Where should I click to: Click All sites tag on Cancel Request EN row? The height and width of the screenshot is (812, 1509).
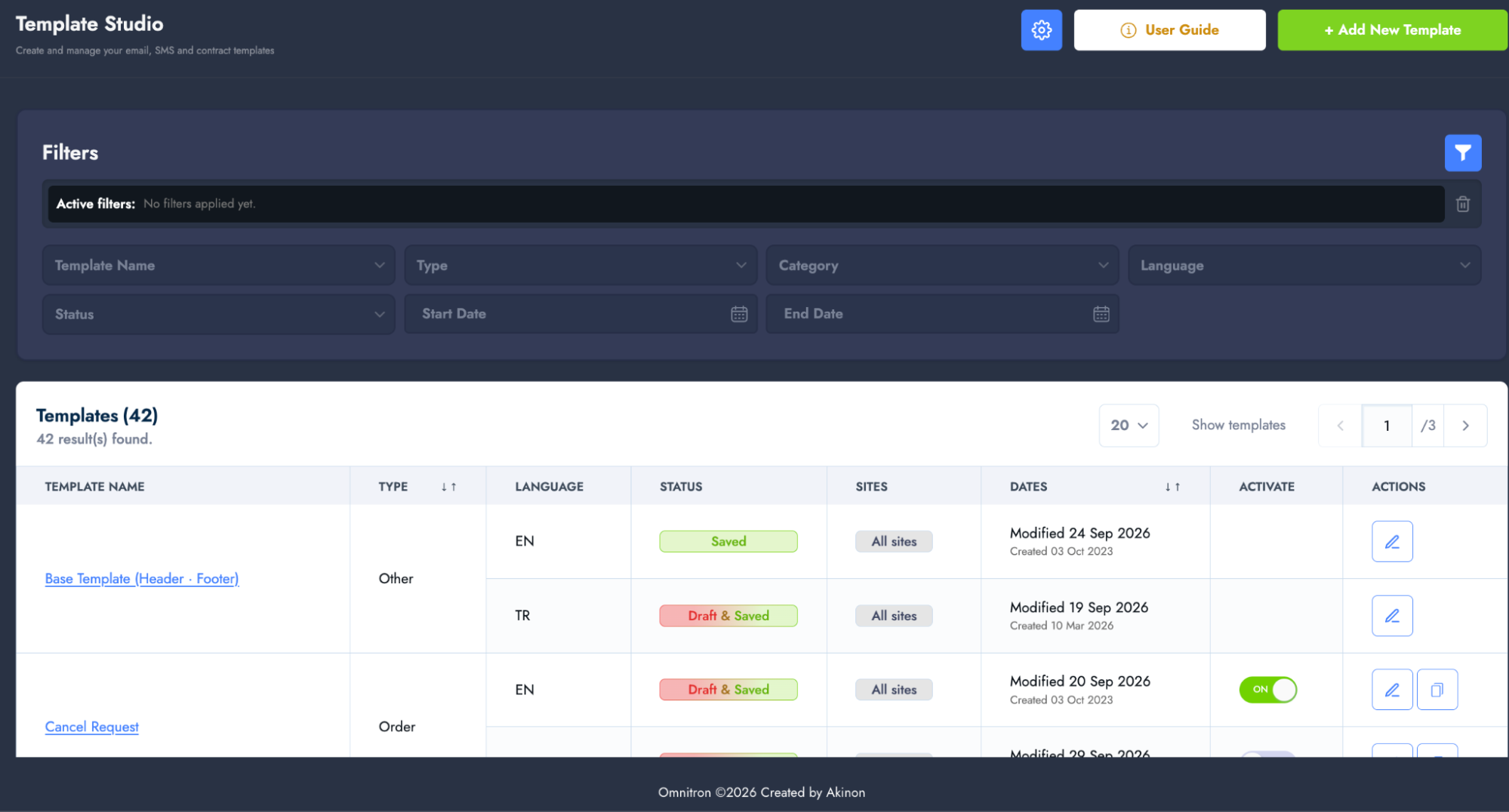click(894, 690)
